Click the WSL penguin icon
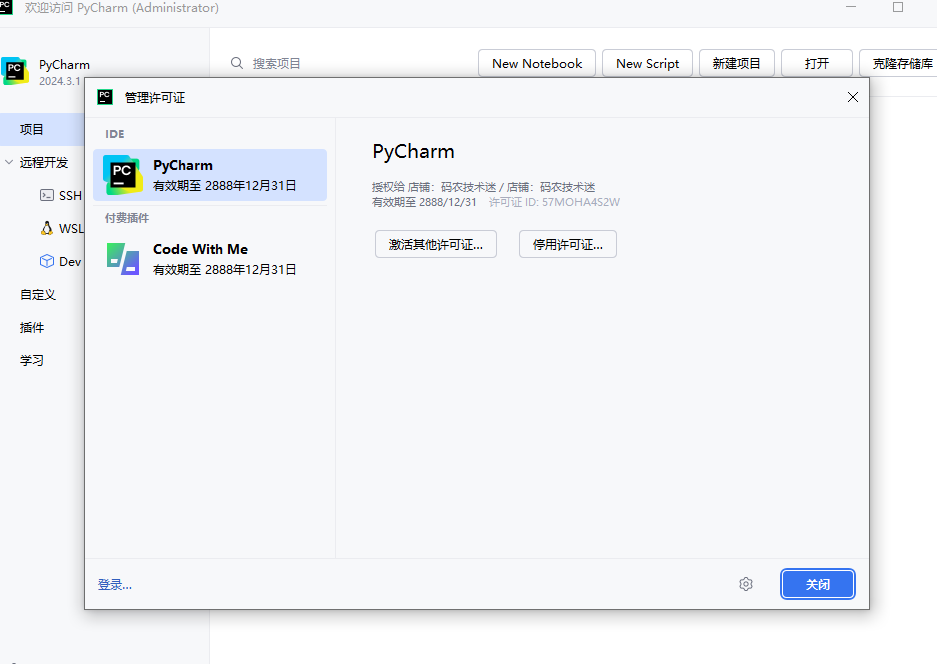This screenshot has height=664, width=937. [47, 228]
